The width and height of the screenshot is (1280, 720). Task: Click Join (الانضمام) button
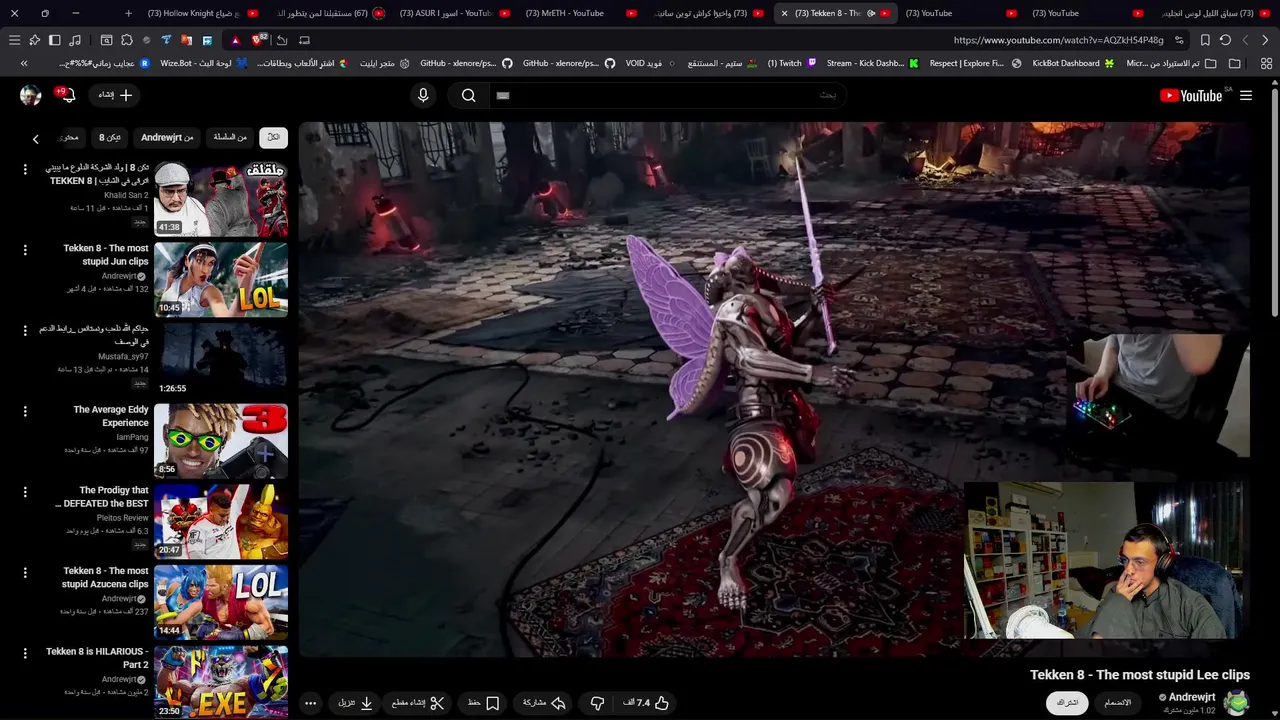1118,703
